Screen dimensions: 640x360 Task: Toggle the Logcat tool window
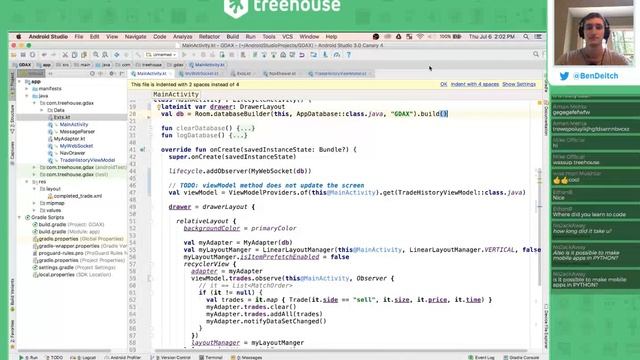(84, 358)
